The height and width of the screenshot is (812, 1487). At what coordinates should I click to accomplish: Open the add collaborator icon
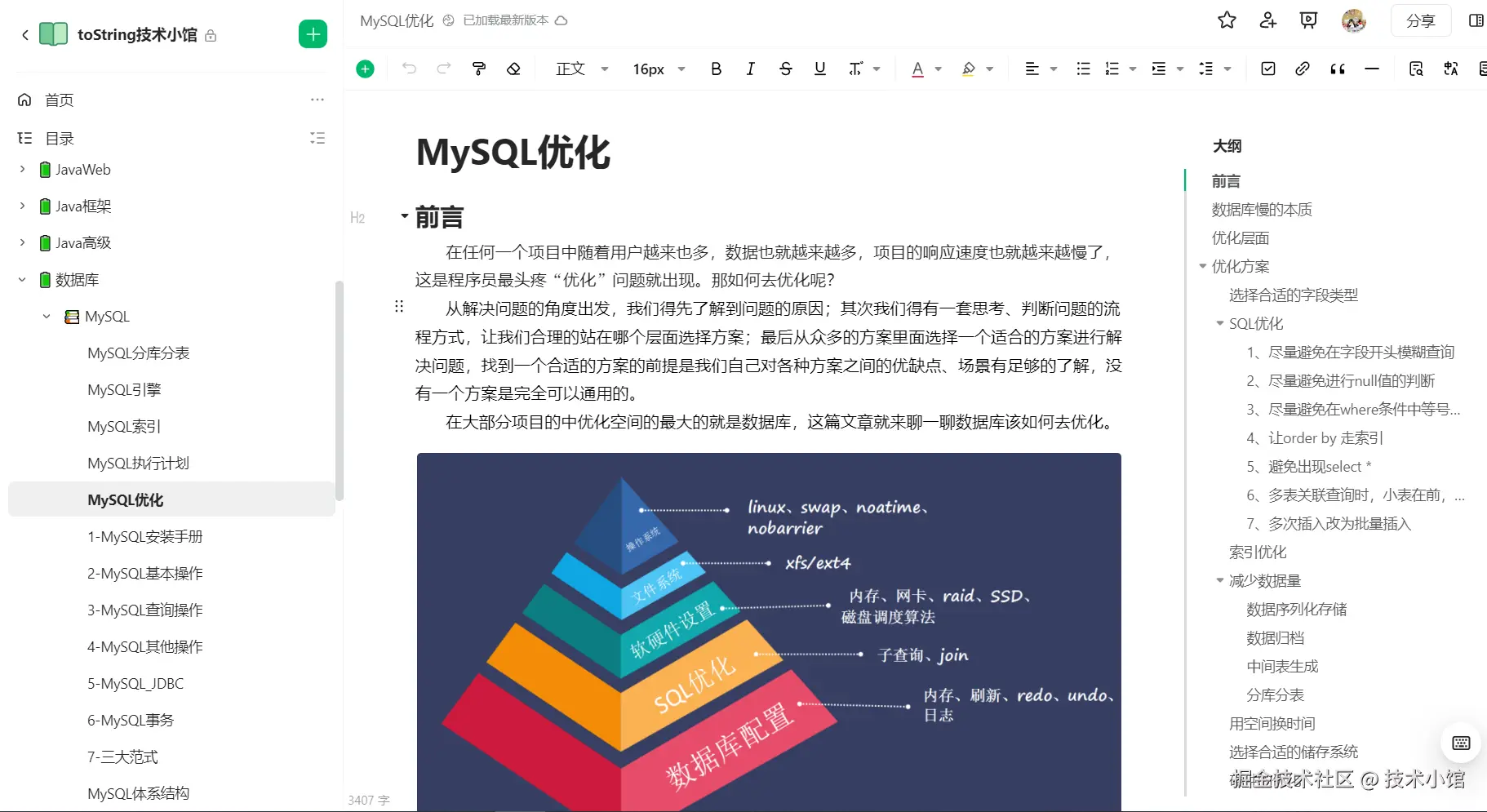[x=1267, y=20]
